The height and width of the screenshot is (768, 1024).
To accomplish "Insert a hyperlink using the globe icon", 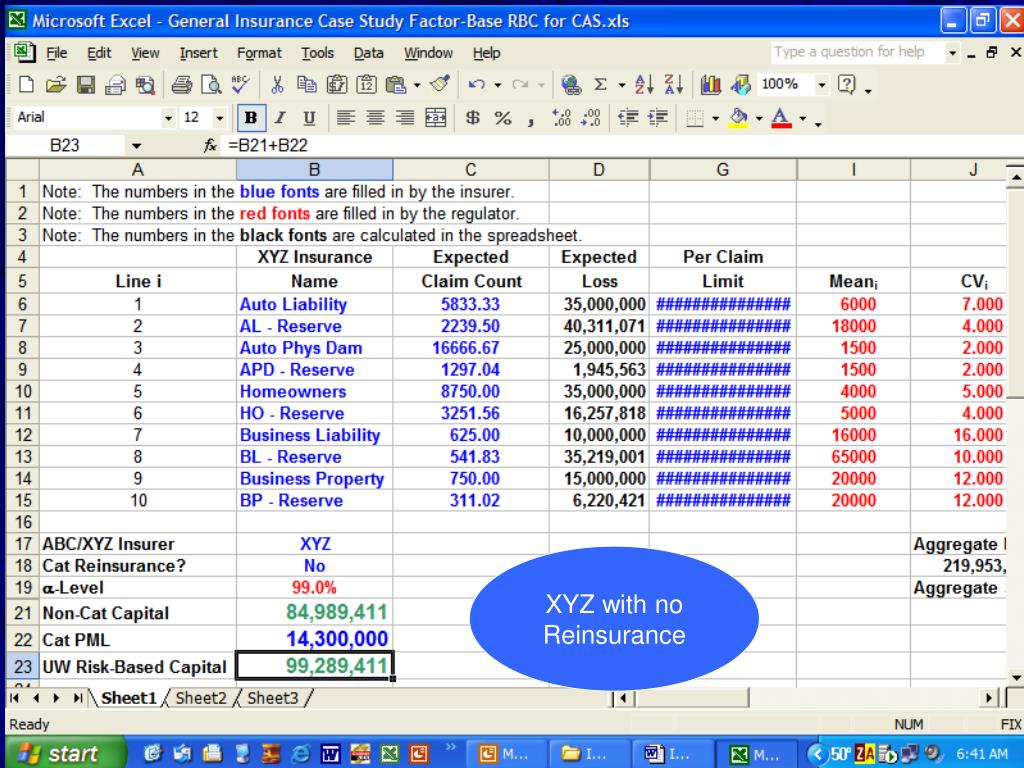I will pos(571,84).
